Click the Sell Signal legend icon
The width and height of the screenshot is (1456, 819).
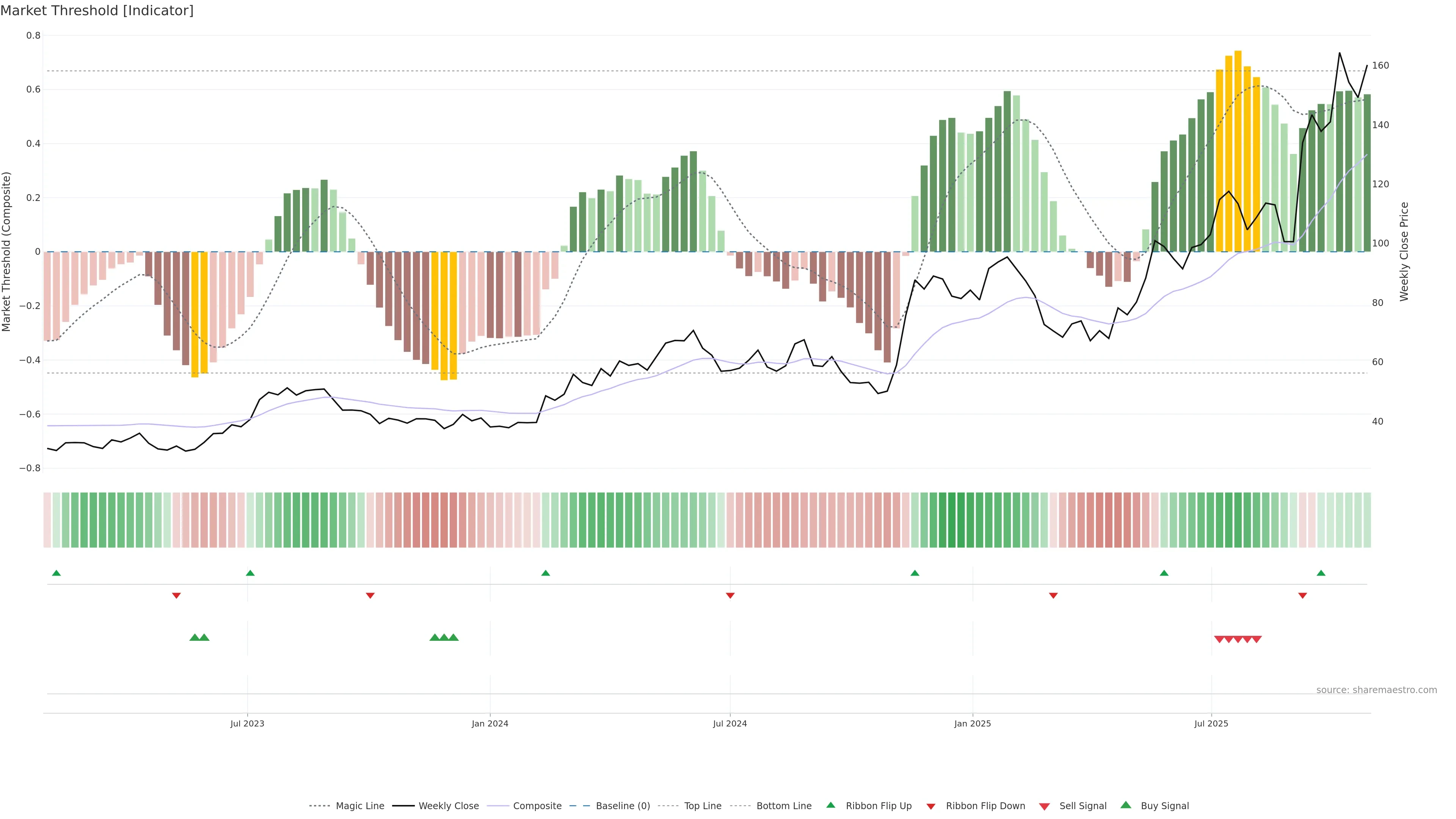[1044, 806]
